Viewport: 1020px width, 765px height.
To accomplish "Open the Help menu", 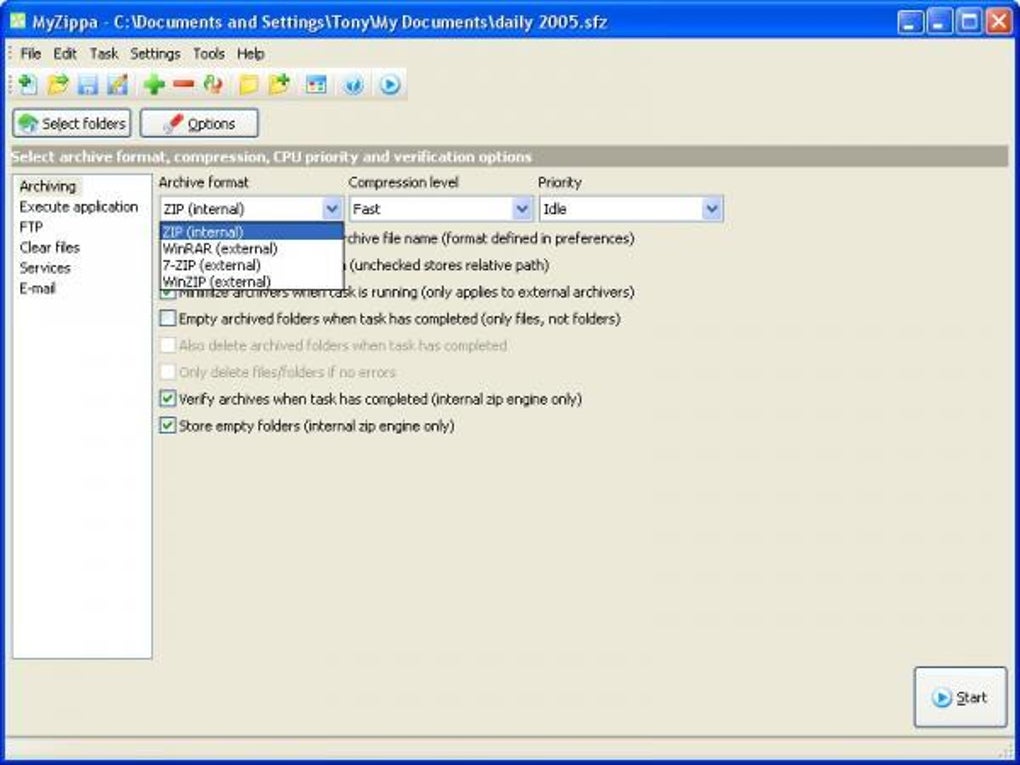I will [250, 54].
